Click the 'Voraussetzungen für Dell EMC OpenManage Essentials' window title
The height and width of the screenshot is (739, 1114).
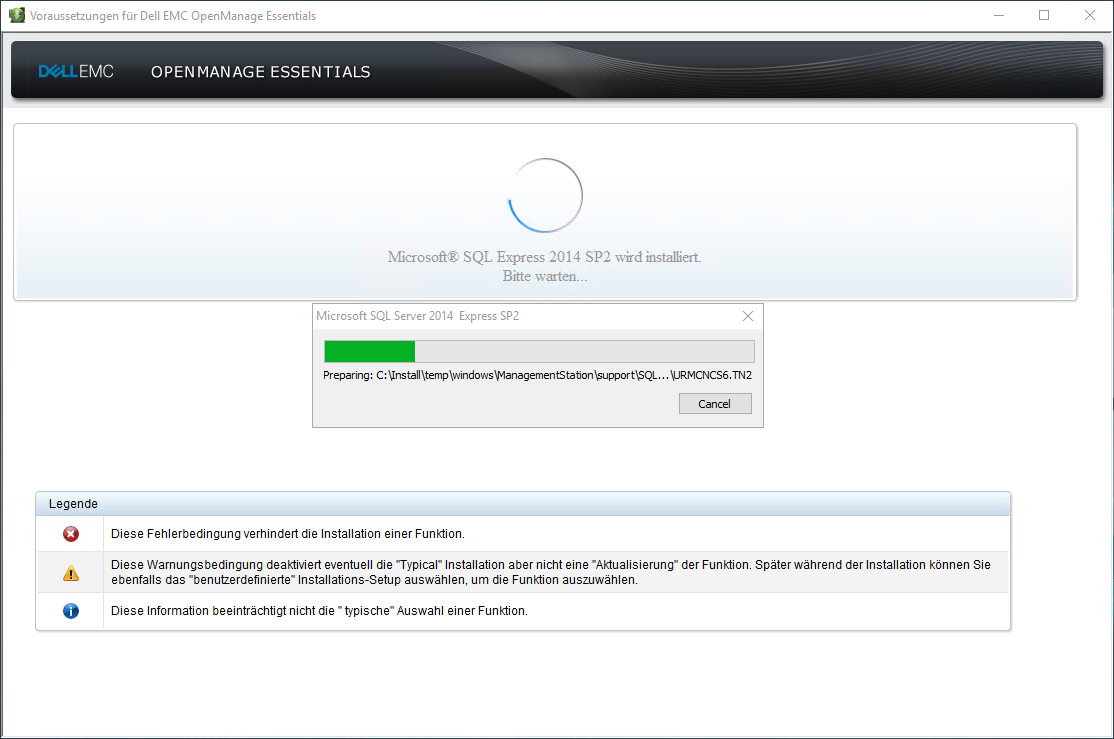(x=173, y=16)
